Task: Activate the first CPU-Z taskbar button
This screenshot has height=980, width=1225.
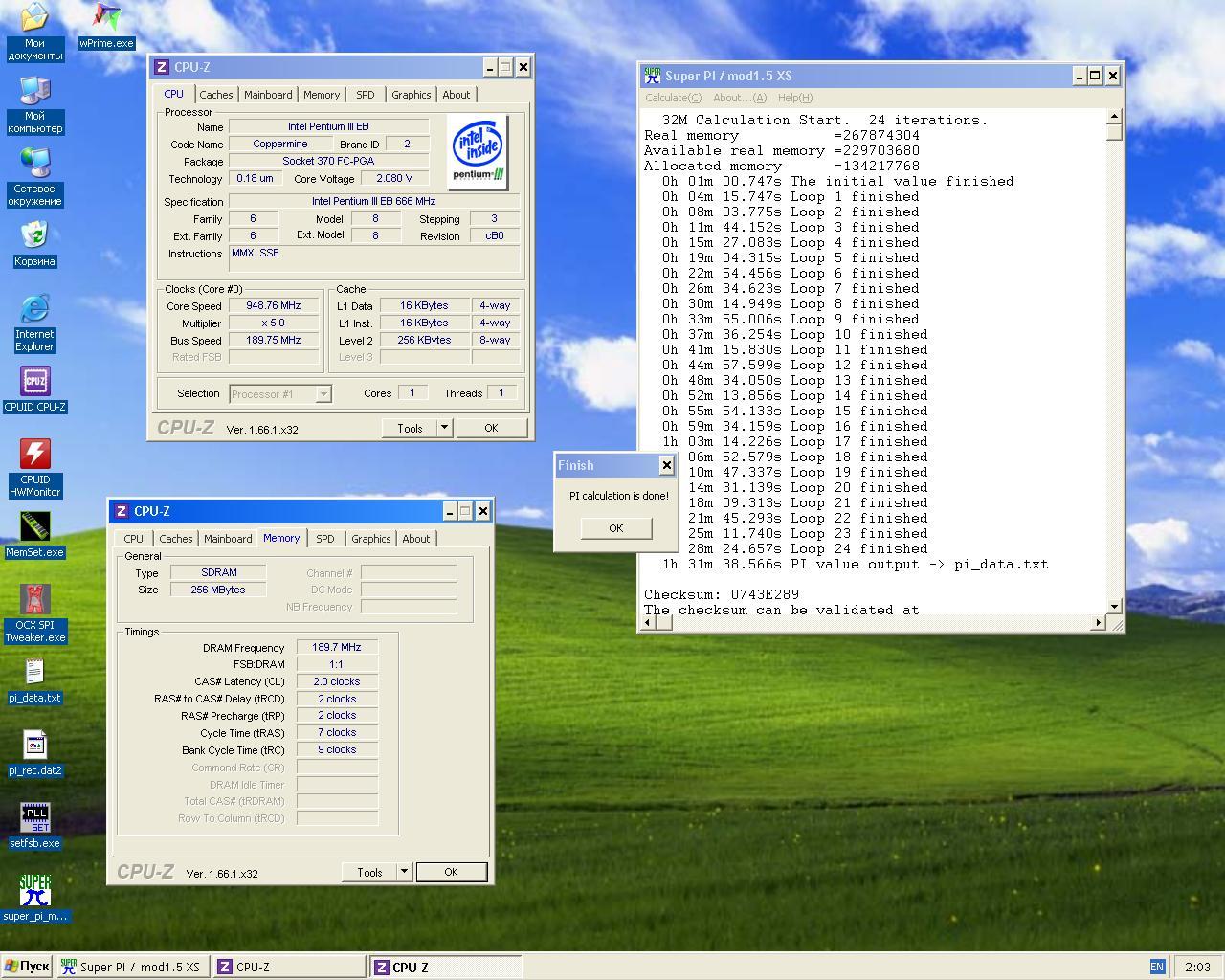Action: 289,967
